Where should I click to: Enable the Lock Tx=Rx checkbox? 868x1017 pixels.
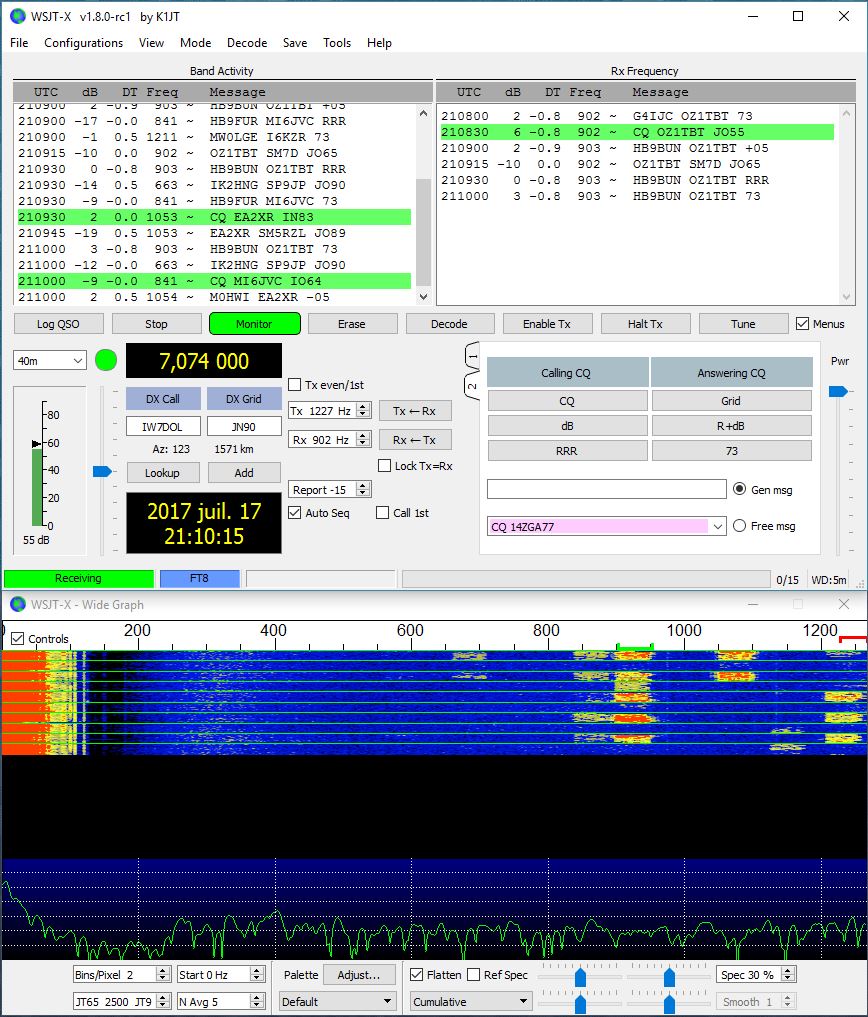(x=385, y=466)
